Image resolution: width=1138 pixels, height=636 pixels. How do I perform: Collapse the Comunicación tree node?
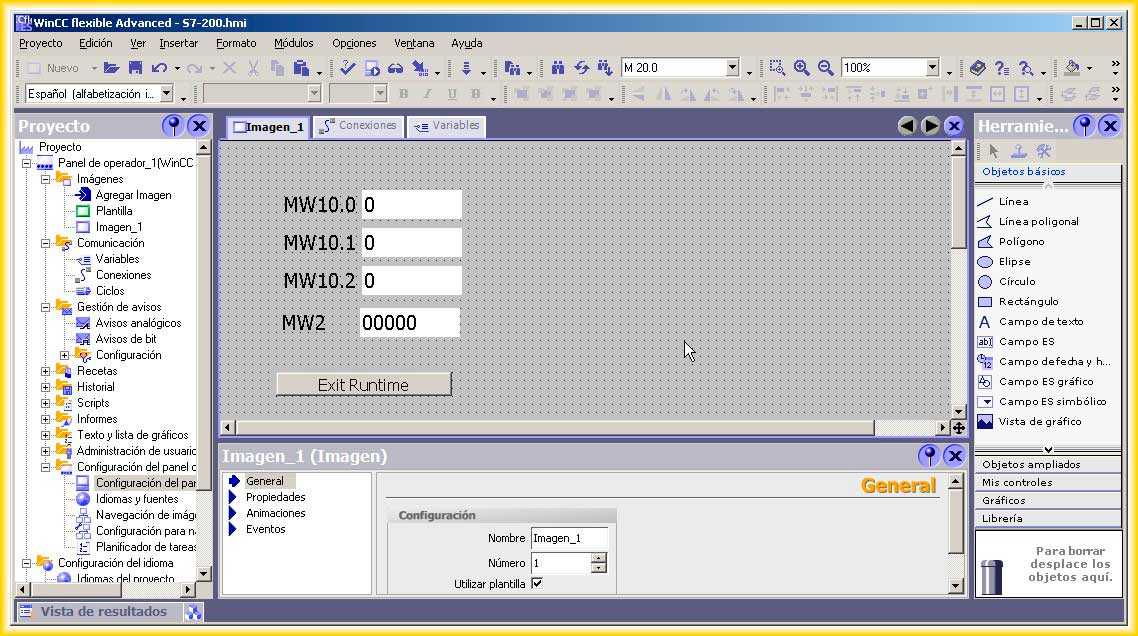[x=46, y=243]
